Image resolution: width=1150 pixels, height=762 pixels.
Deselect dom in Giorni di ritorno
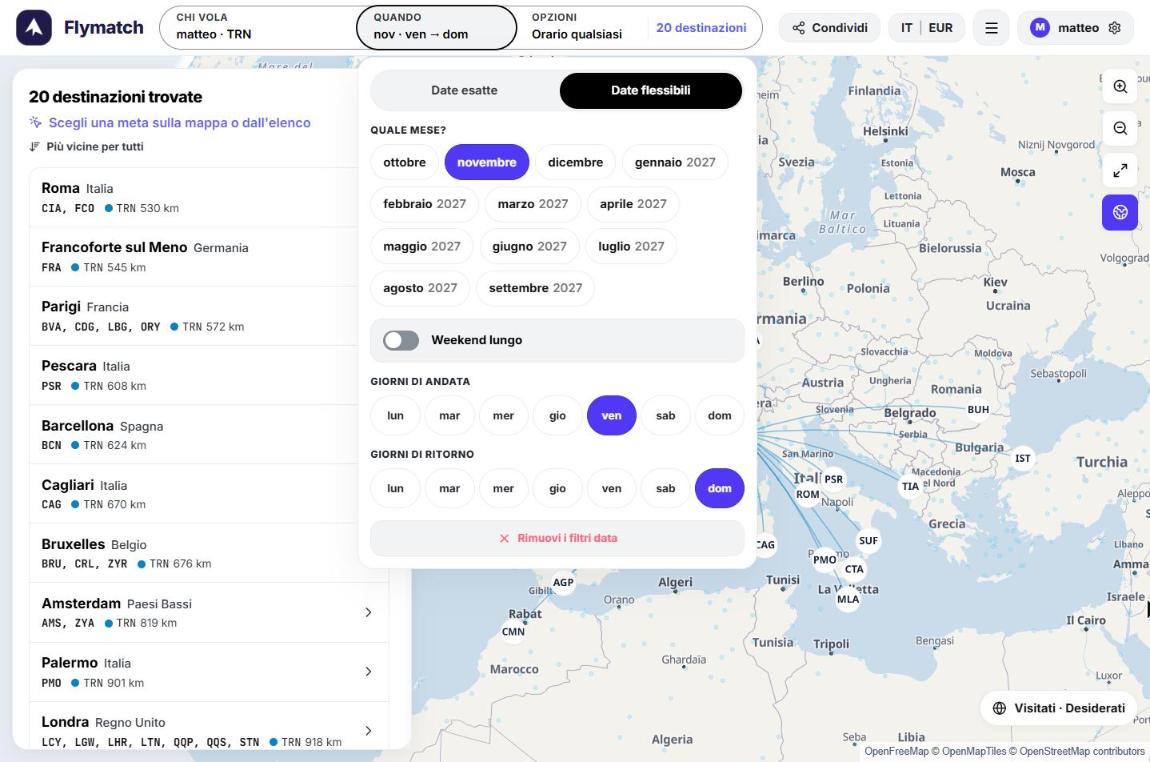pos(719,488)
